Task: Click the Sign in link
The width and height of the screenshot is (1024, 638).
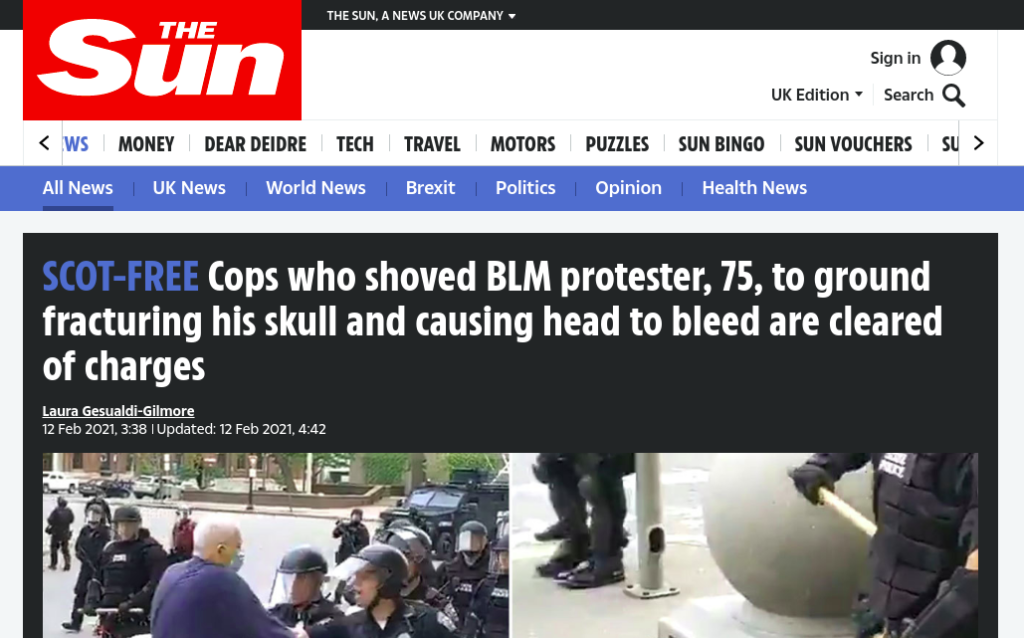Action: click(x=895, y=58)
